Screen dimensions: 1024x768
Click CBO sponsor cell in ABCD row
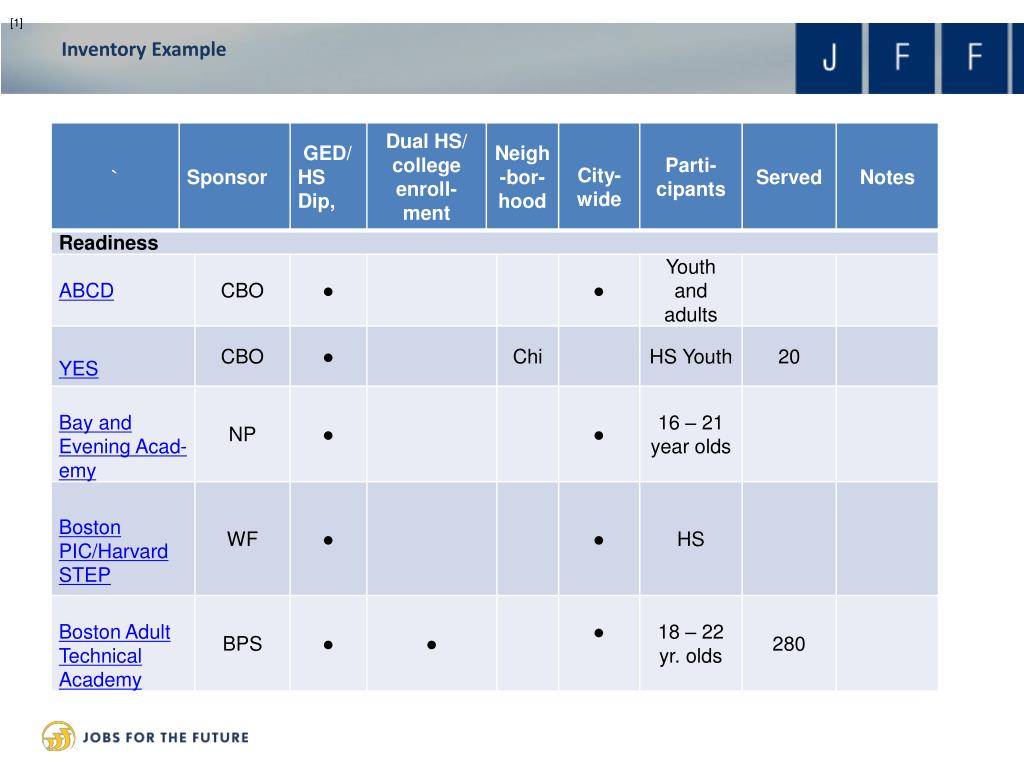point(242,291)
